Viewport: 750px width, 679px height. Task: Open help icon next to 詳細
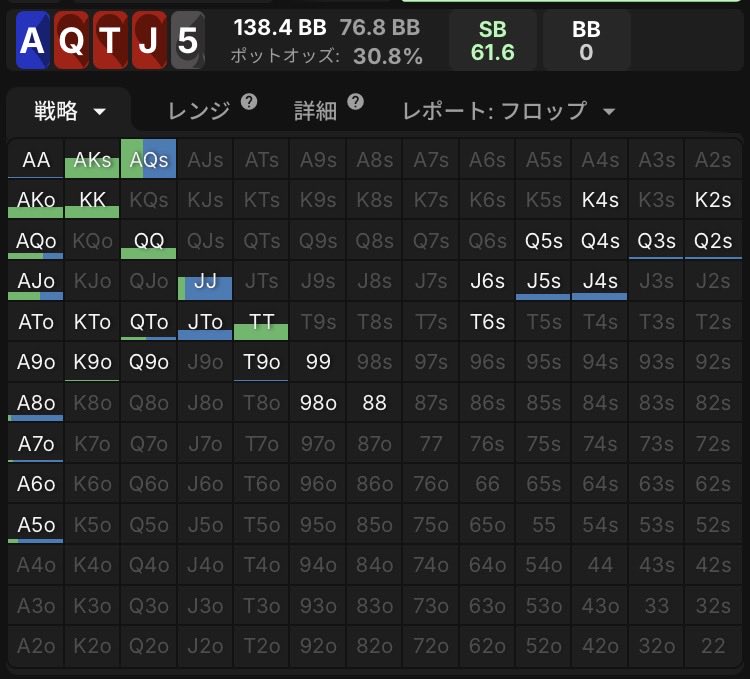coord(355,102)
